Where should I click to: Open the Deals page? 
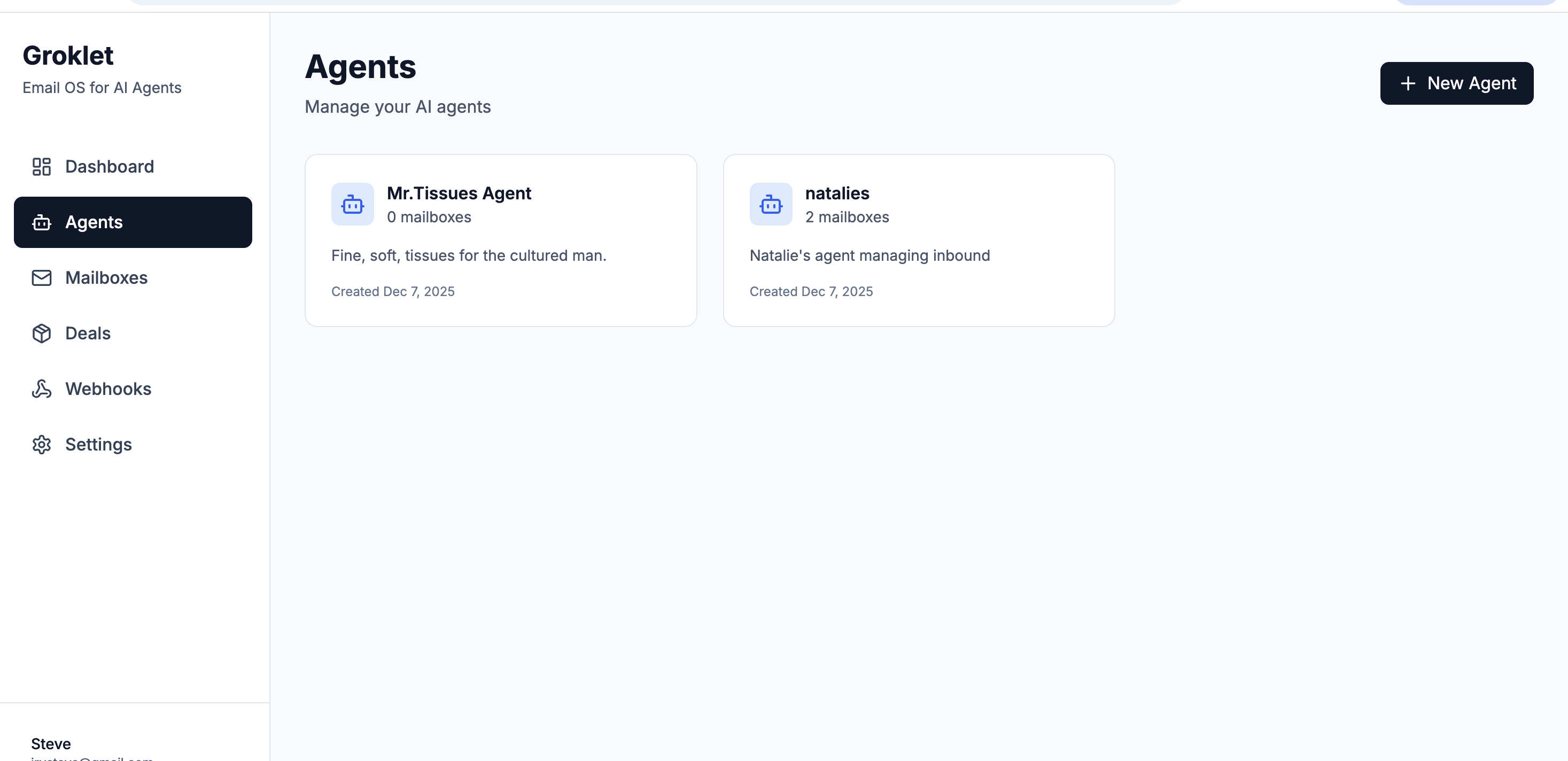88,333
